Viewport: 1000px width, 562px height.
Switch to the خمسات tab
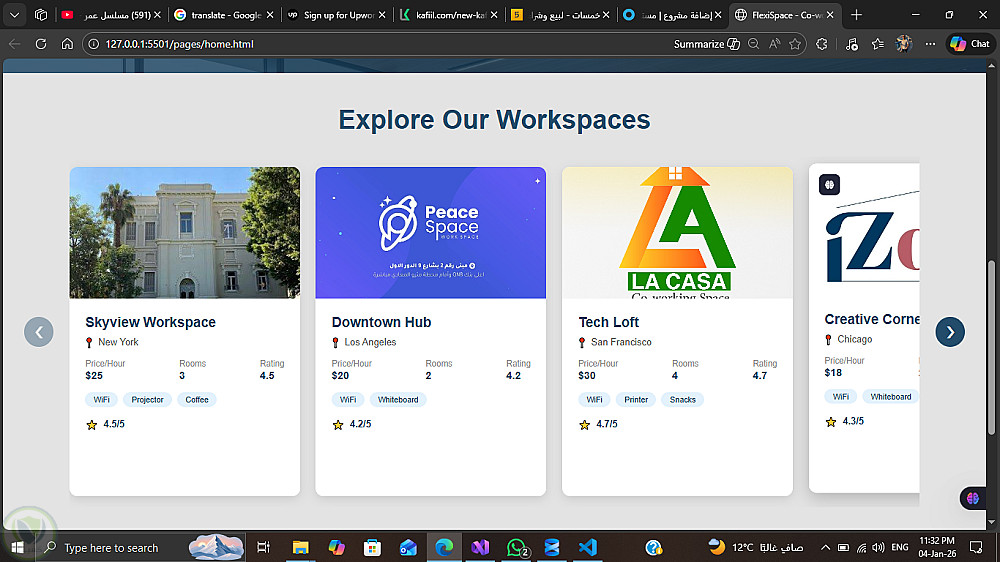coord(561,15)
